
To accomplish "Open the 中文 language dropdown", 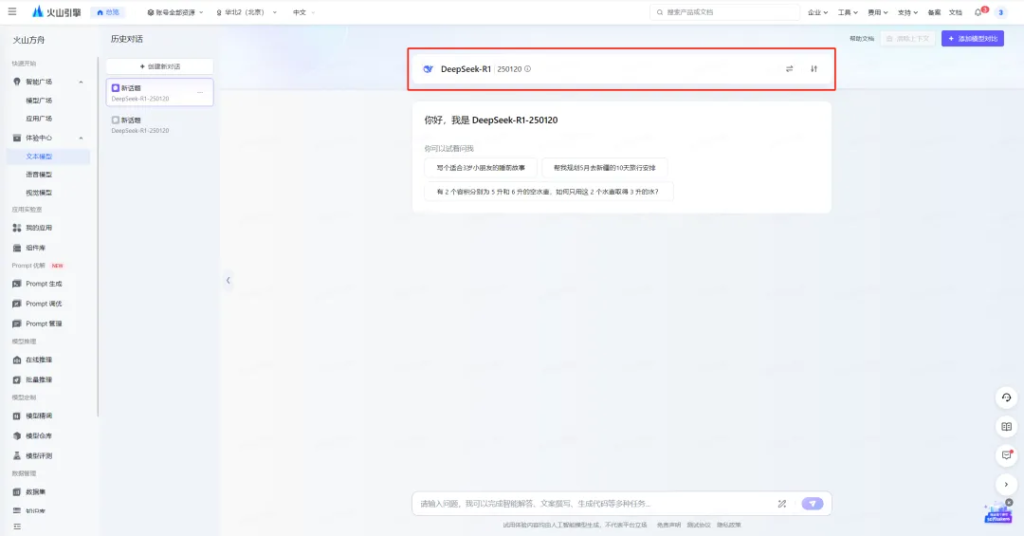I will tap(304, 12).
